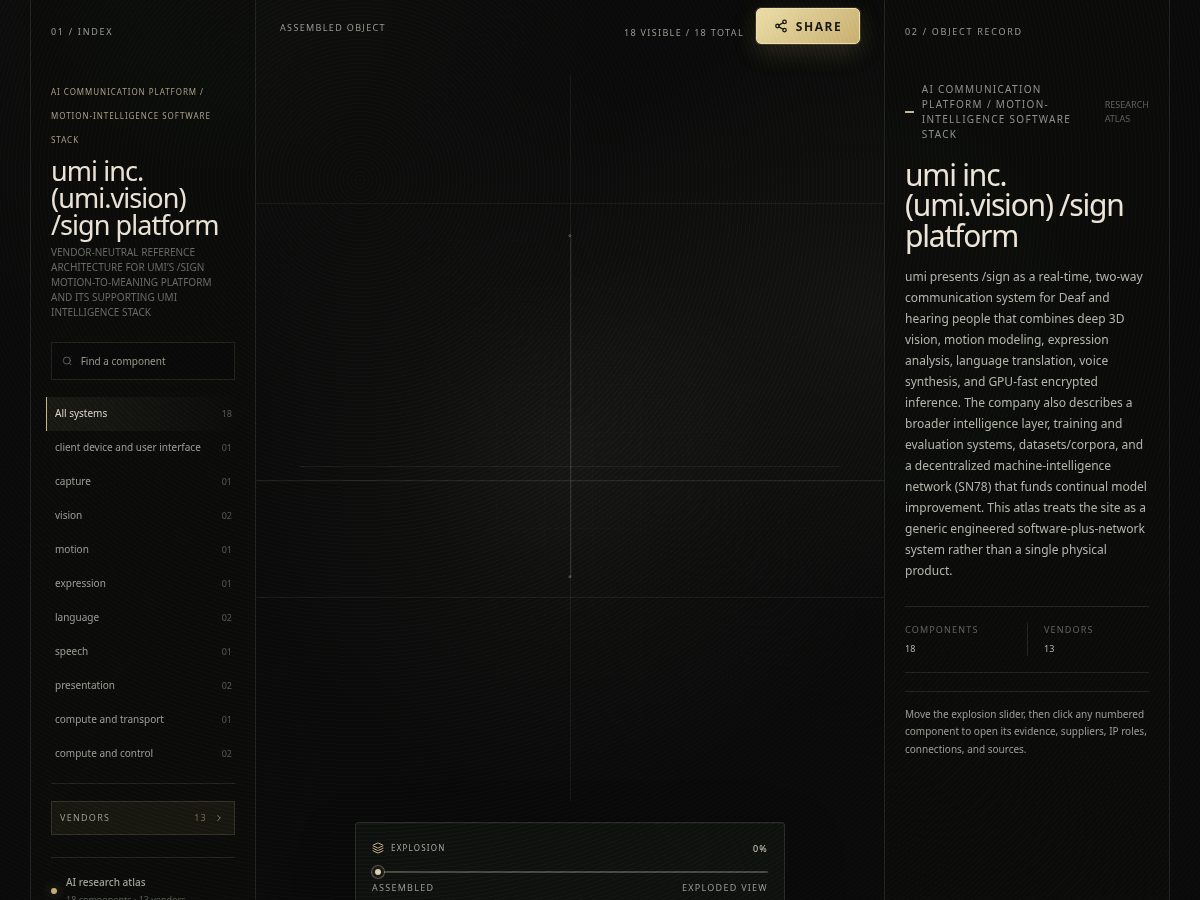Select the language category
Image resolution: width=1200 pixels, height=900 pixels.
click(141, 618)
